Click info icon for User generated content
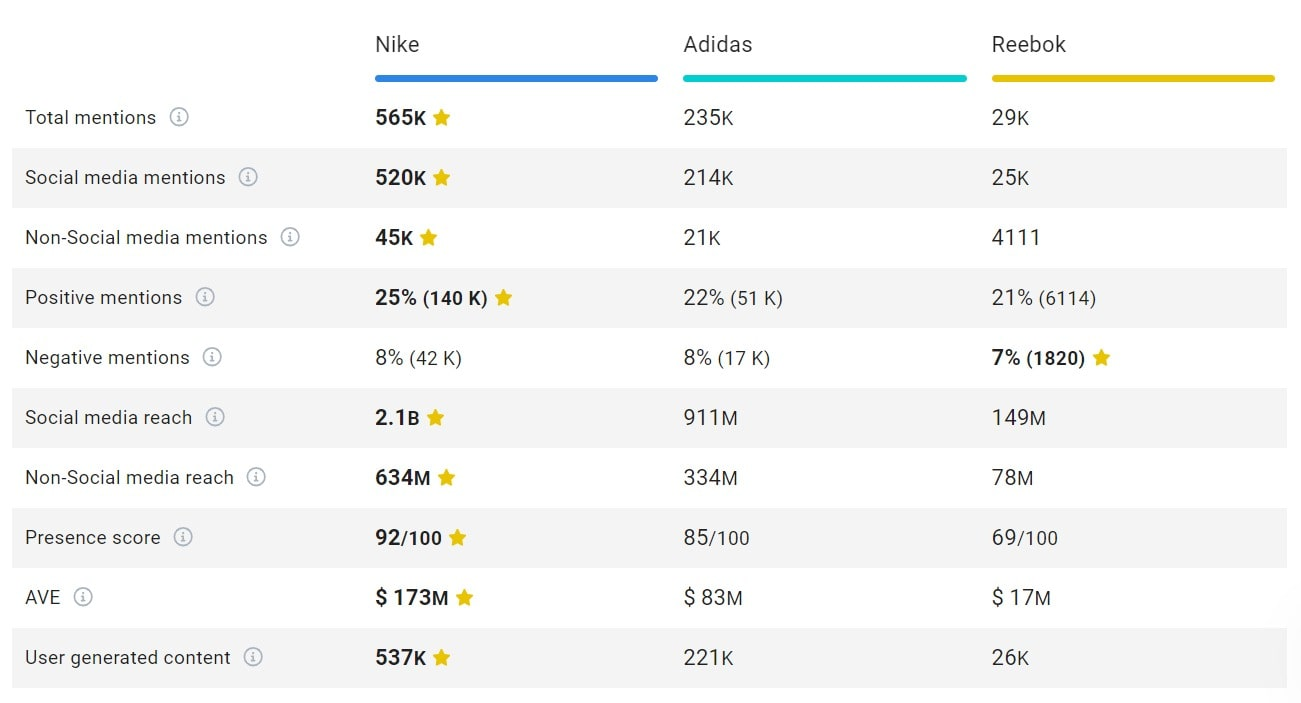 coord(253,657)
